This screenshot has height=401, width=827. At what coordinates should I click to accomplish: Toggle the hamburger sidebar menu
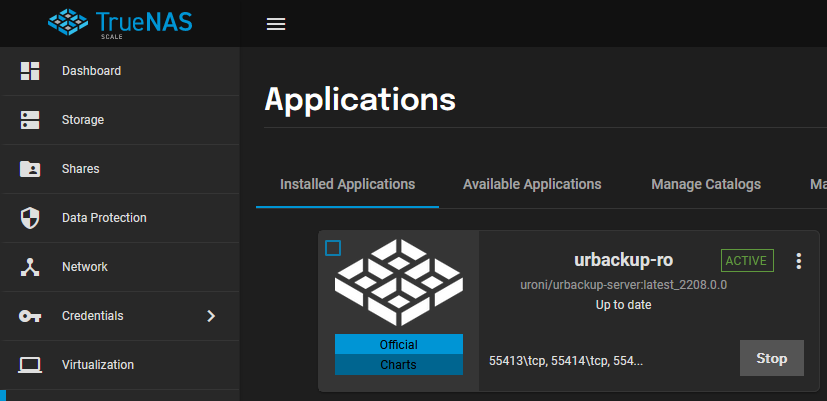(x=276, y=24)
